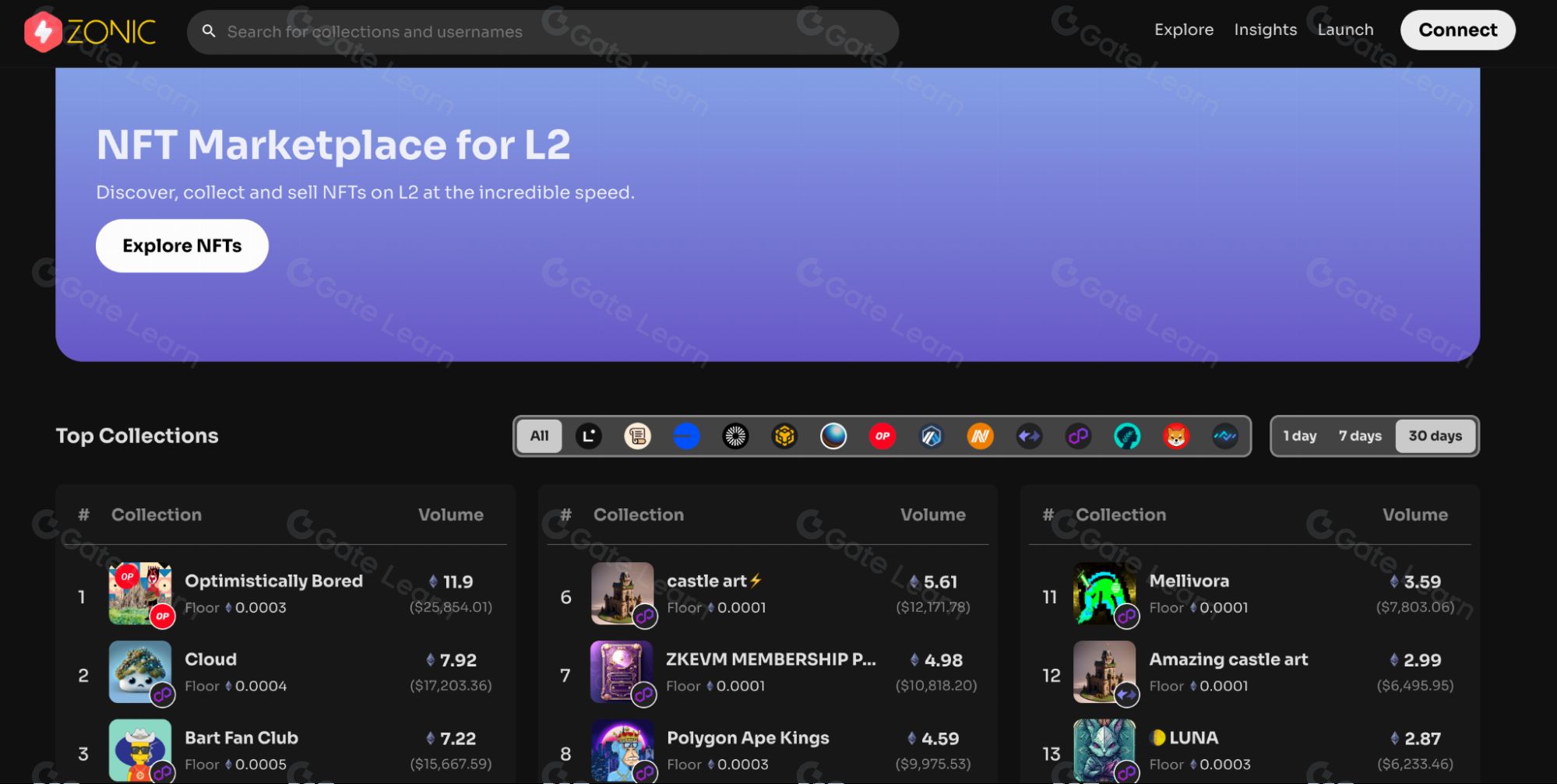
Task: Filter by the Linea chain icon
Action: tap(588, 436)
